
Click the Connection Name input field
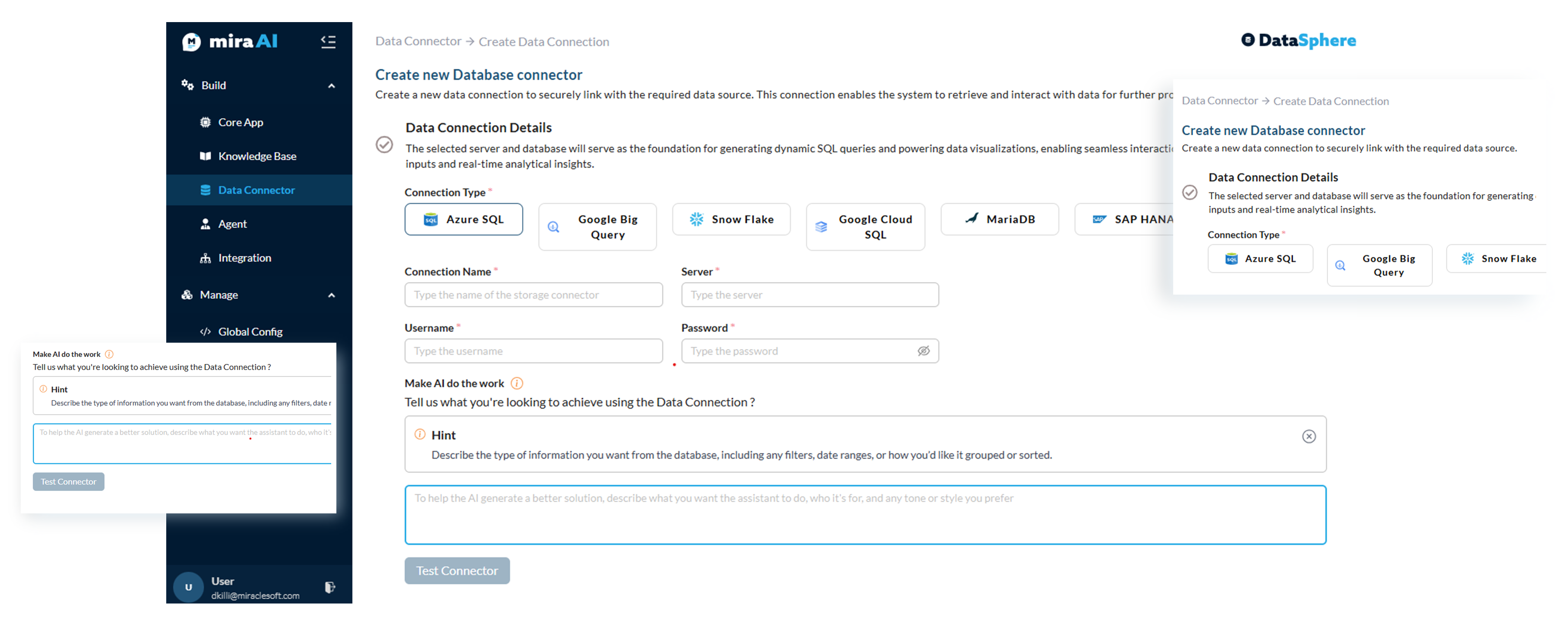[533, 295]
